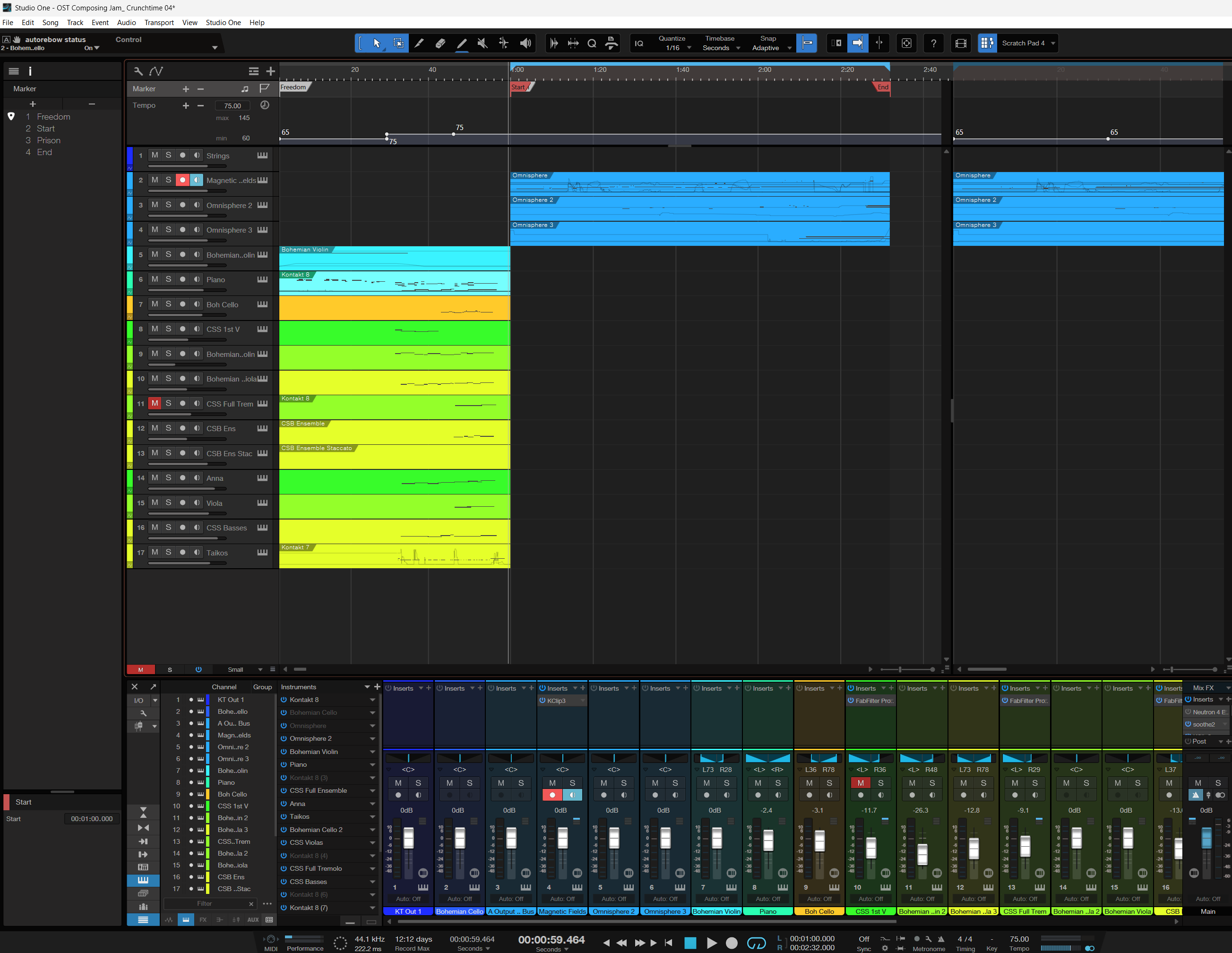This screenshot has height=953, width=1232.
Task: Open the File menu
Action: [x=8, y=23]
